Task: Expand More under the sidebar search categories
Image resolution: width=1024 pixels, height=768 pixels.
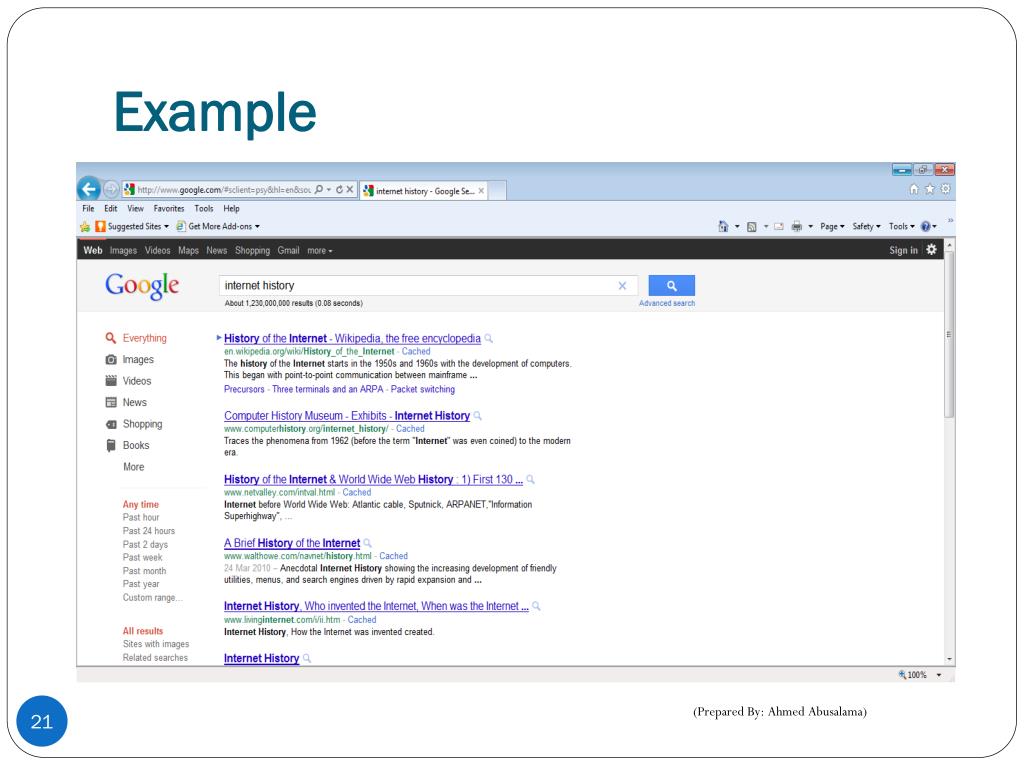Action: coord(134,467)
